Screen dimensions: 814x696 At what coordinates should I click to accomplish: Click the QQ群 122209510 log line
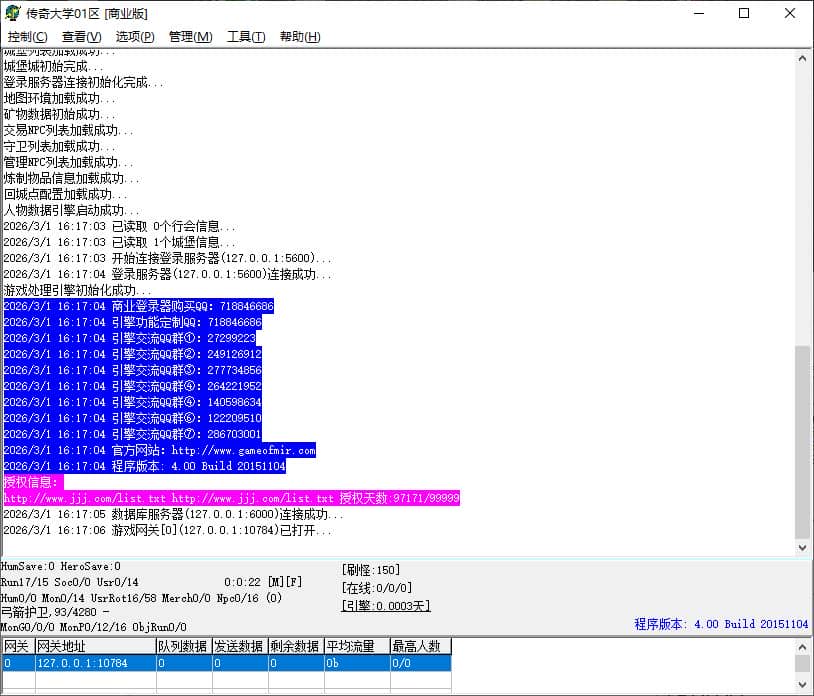coord(132,418)
